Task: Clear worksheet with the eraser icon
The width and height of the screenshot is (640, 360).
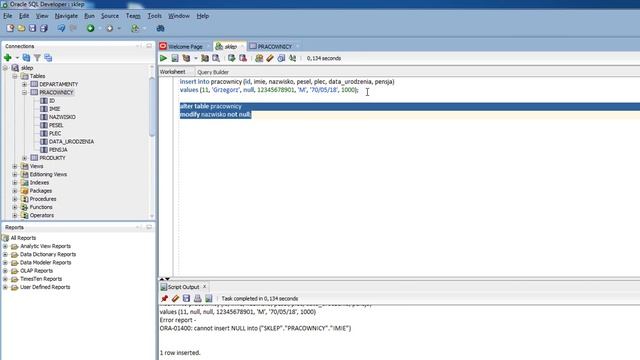Action: click(x=270, y=58)
